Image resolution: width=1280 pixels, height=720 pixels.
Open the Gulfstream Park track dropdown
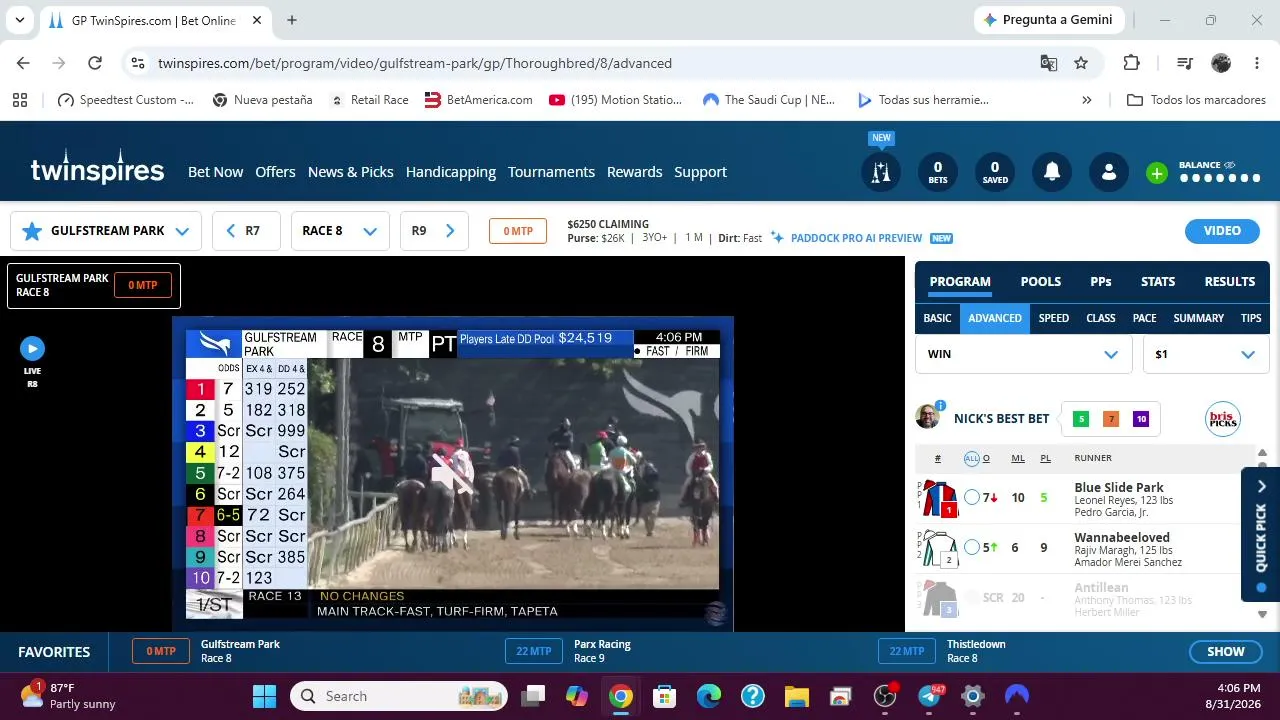point(106,231)
